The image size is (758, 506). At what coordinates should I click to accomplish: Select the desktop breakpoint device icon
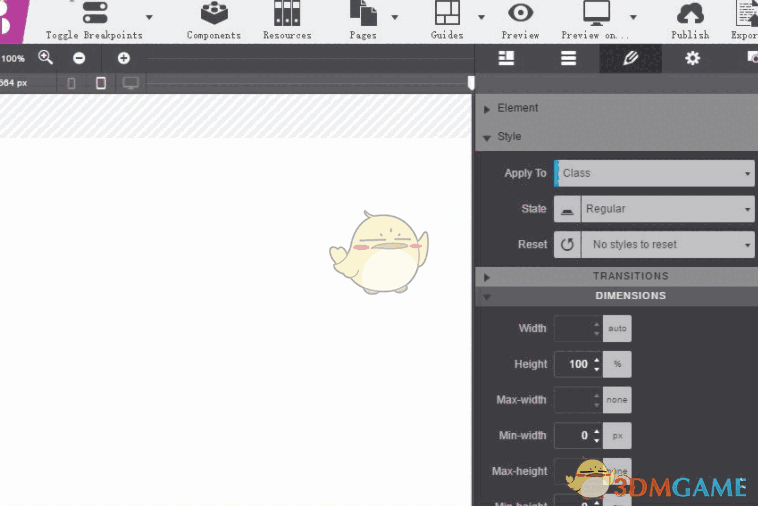131,83
